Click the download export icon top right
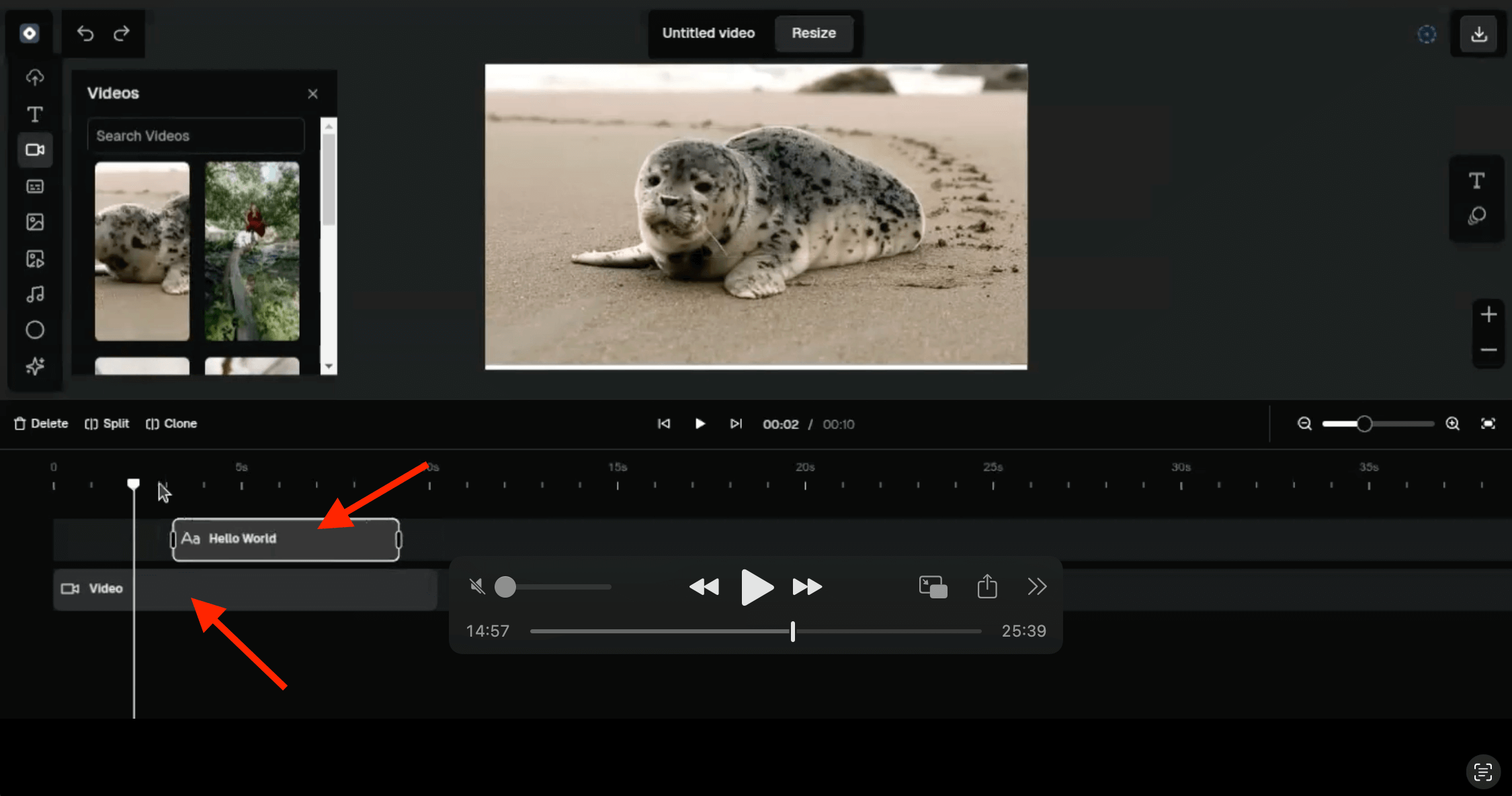 point(1478,34)
